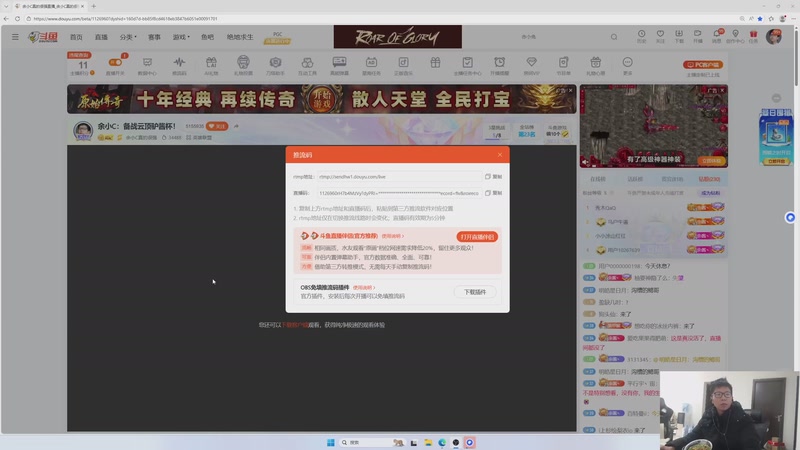Viewport: 800px width, 450px height.
Task: Open 鱼吧 in Douyu navigation
Action: 207,37
